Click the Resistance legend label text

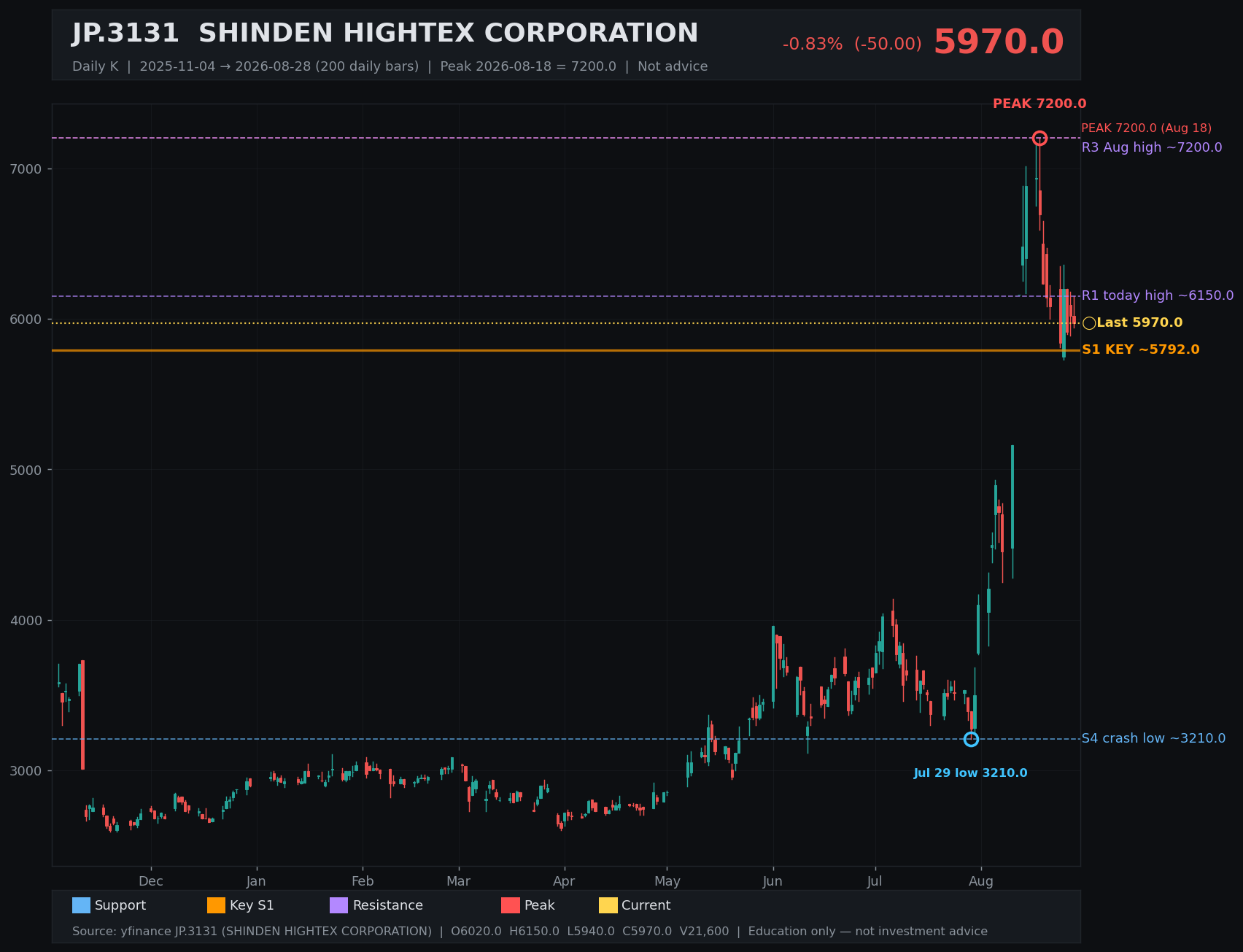(x=388, y=905)
